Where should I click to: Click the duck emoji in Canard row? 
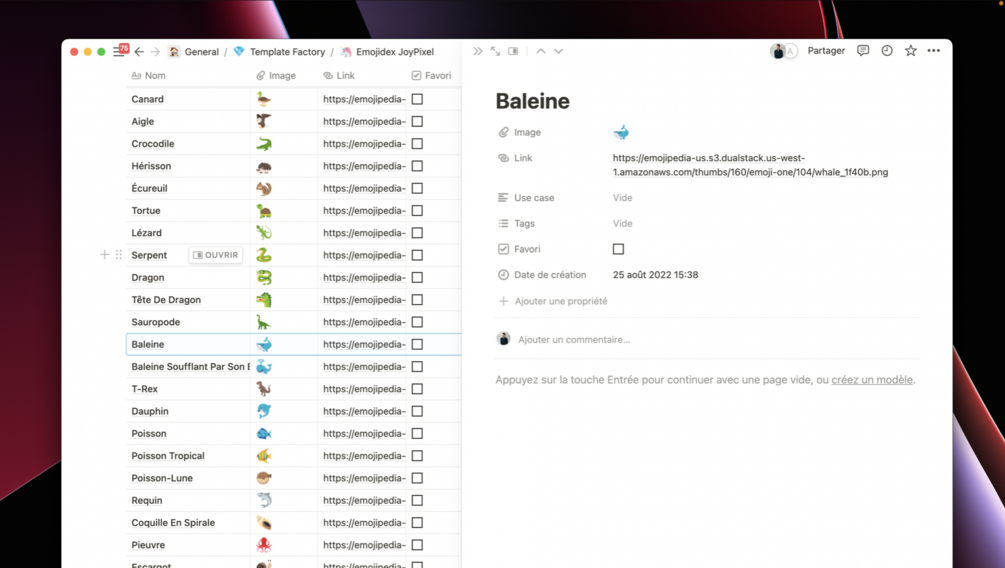click(x=264, y=99)
